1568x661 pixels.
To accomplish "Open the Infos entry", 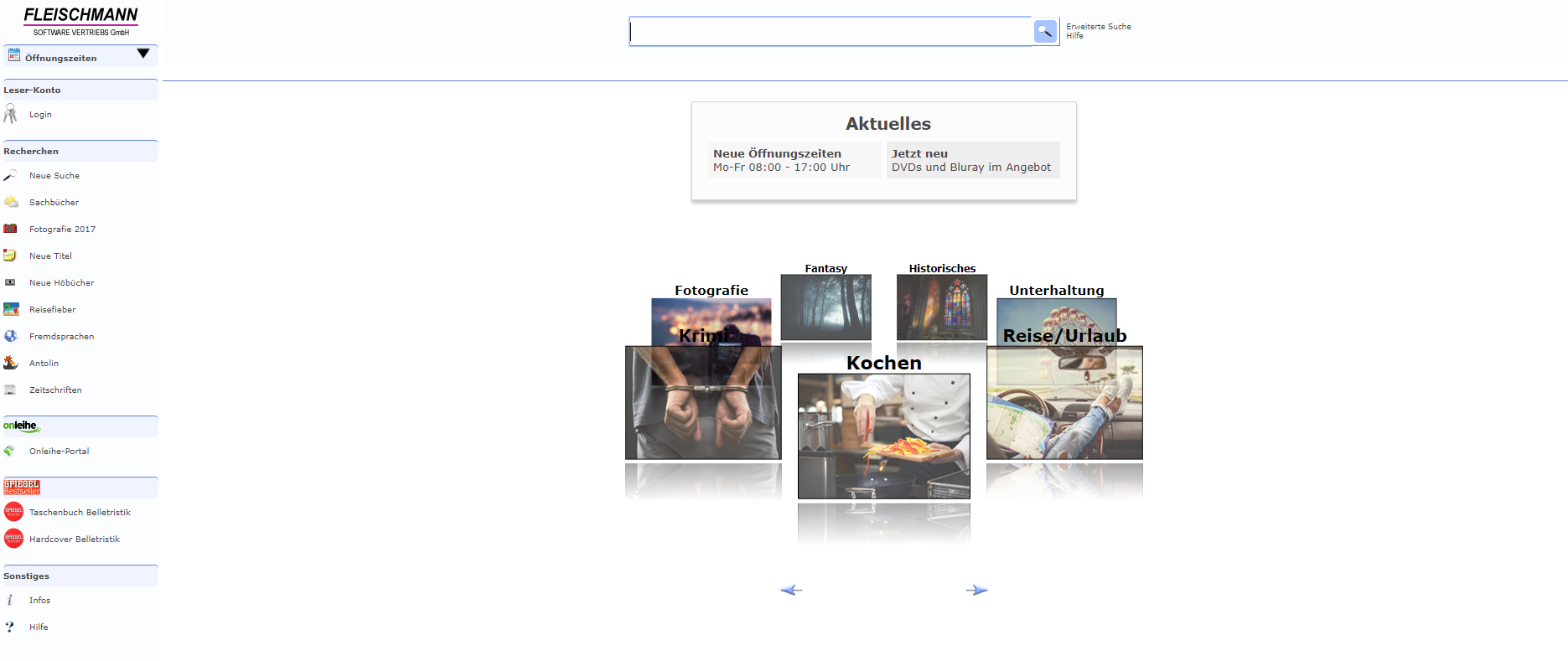I will (39, 601).
